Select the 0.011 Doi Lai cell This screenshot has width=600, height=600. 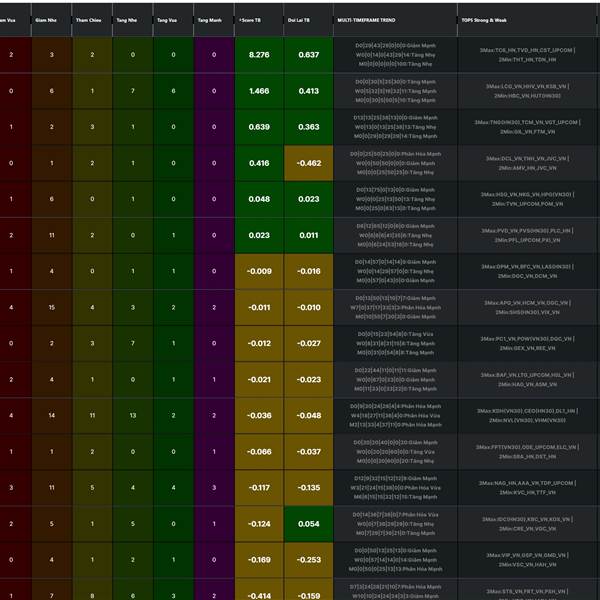point(308,235)
